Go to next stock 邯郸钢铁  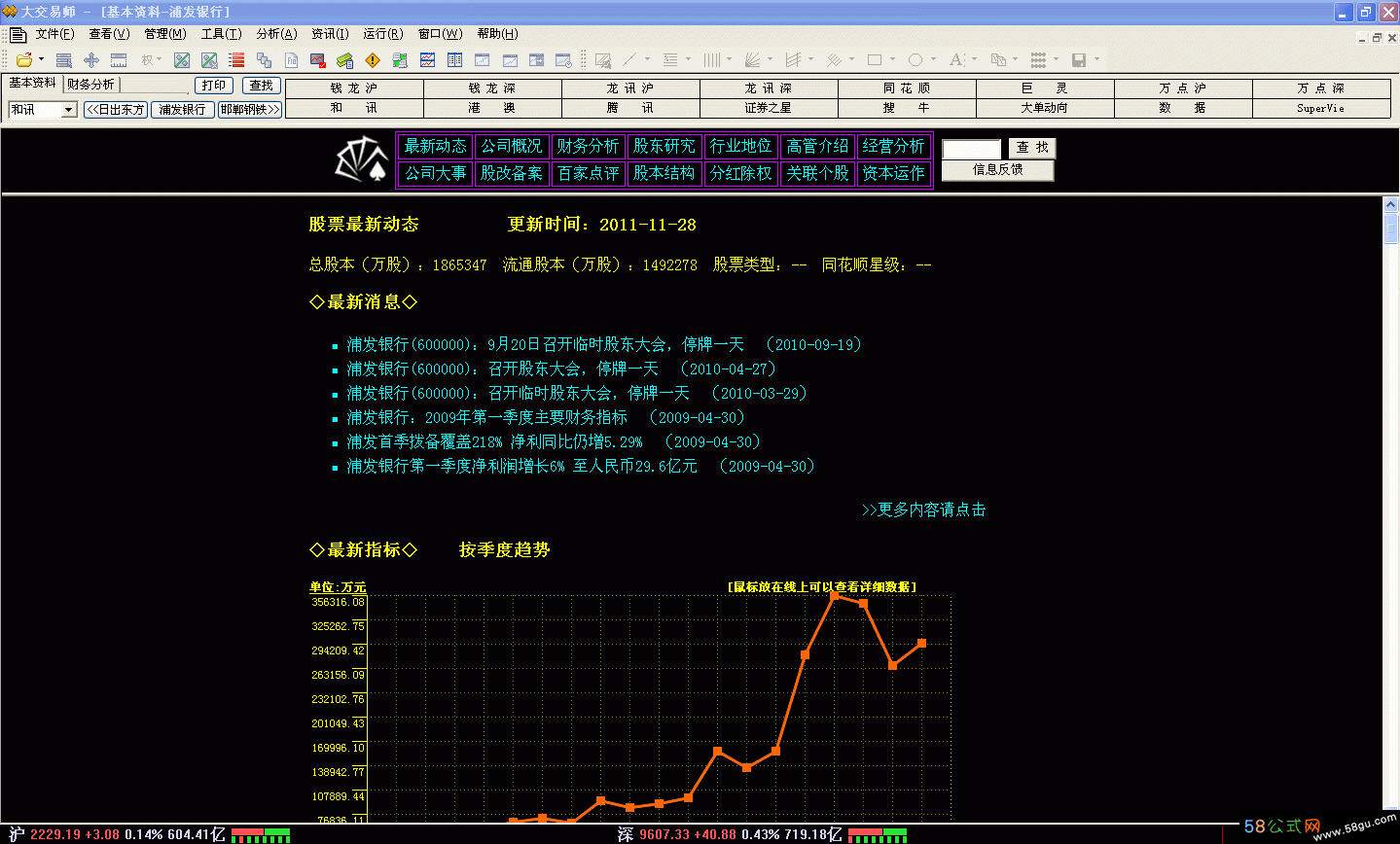click(250, 110)
